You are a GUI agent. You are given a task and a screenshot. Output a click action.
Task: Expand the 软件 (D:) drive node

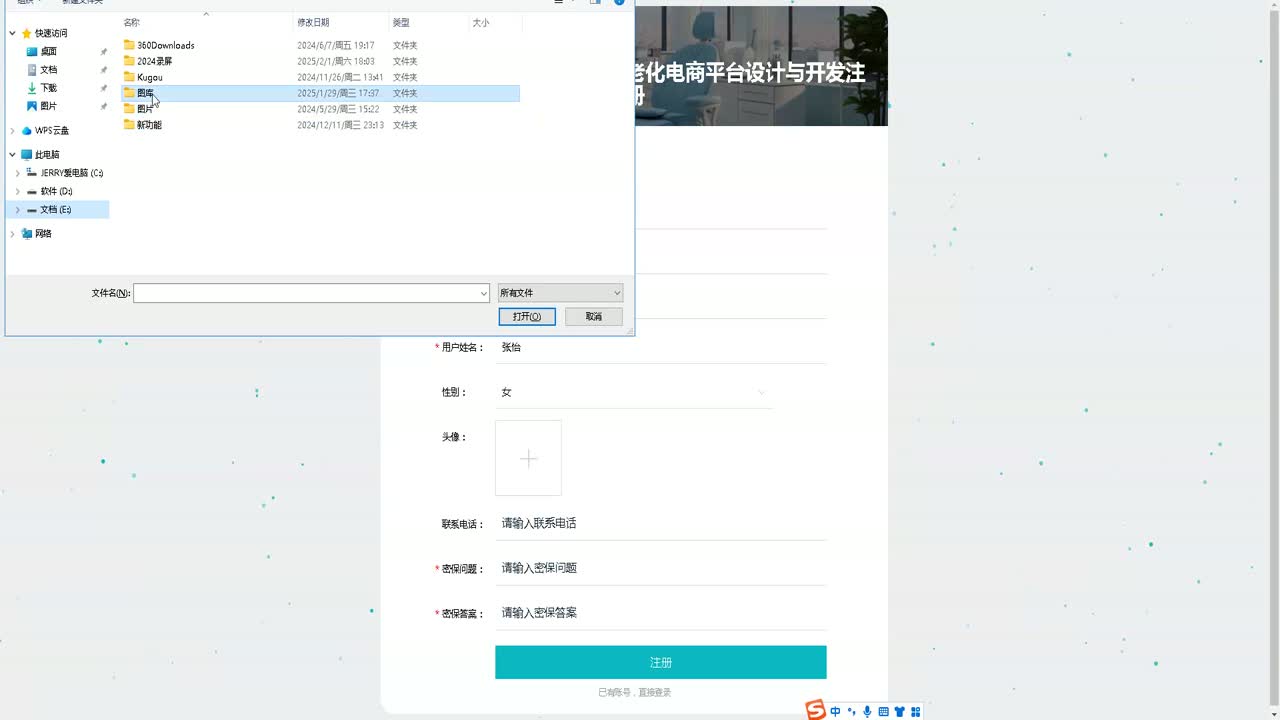click(18, 191)
